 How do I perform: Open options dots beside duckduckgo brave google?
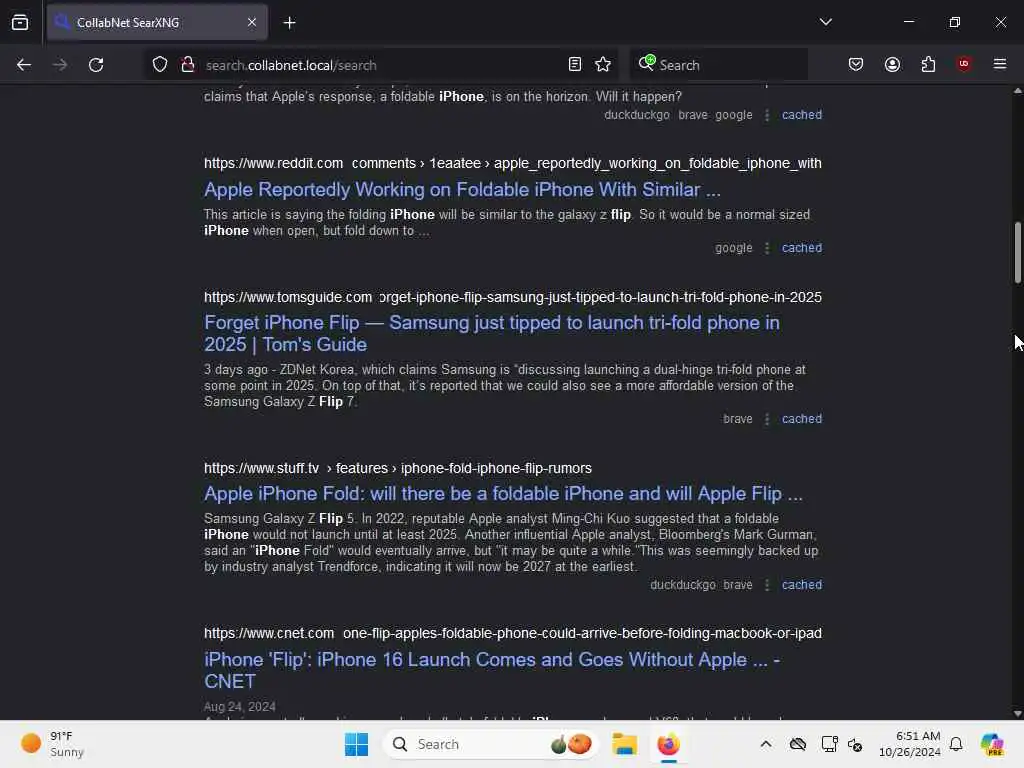click(x=767, y=115)
